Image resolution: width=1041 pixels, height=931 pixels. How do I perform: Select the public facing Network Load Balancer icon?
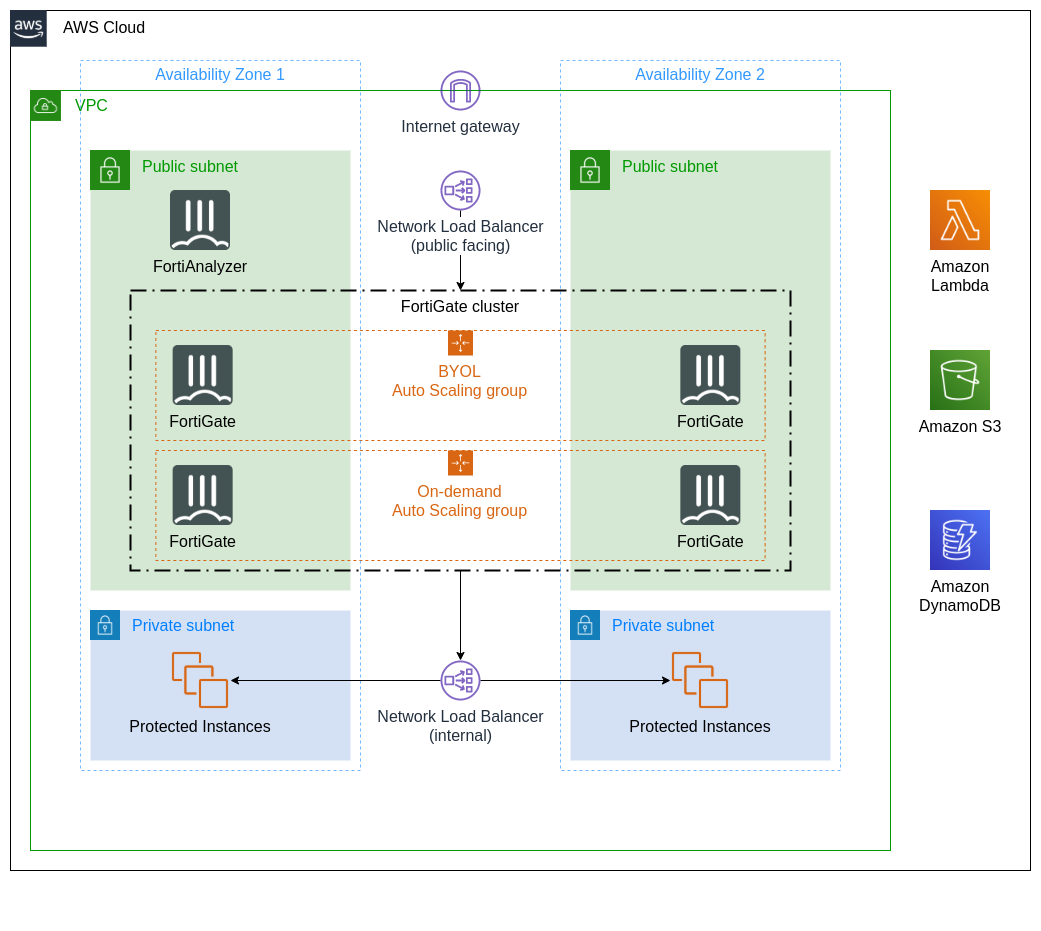click(460, 191)
